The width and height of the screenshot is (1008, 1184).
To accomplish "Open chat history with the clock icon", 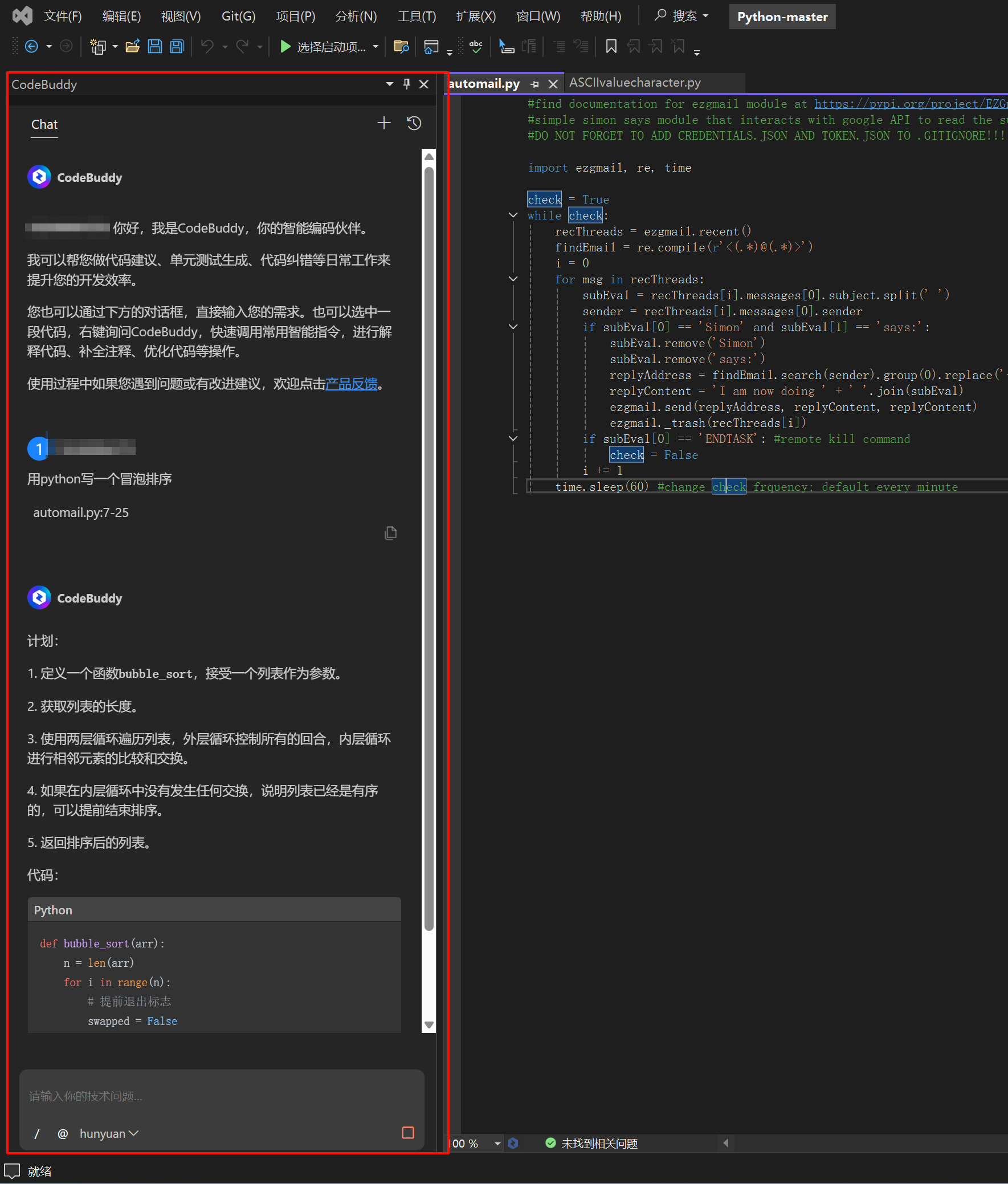I will pos(414,123).
